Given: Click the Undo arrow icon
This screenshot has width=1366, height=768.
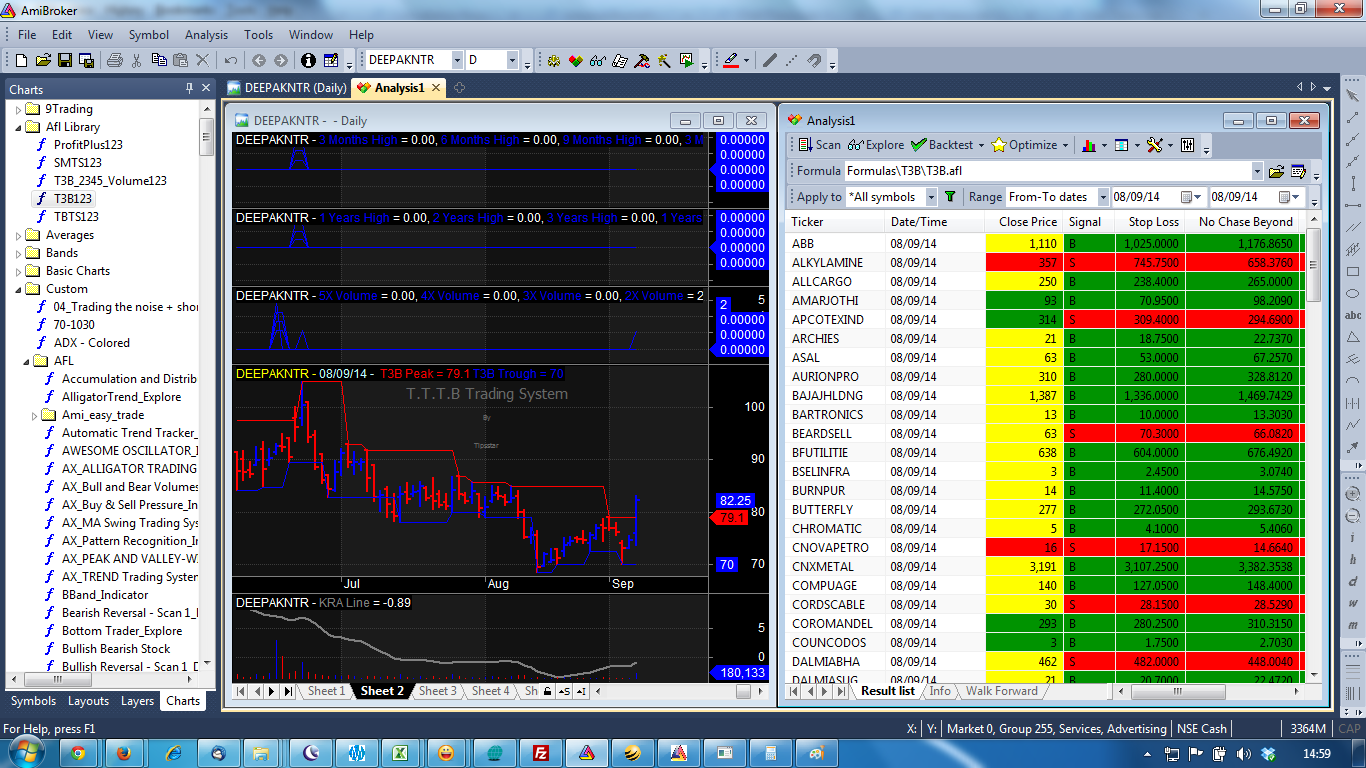Looking at the screenshot, I should [x=231, y=60].
